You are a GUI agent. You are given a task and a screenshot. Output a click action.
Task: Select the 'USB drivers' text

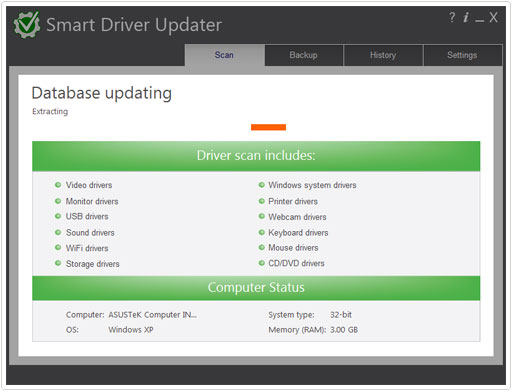(x=87, y=217)
